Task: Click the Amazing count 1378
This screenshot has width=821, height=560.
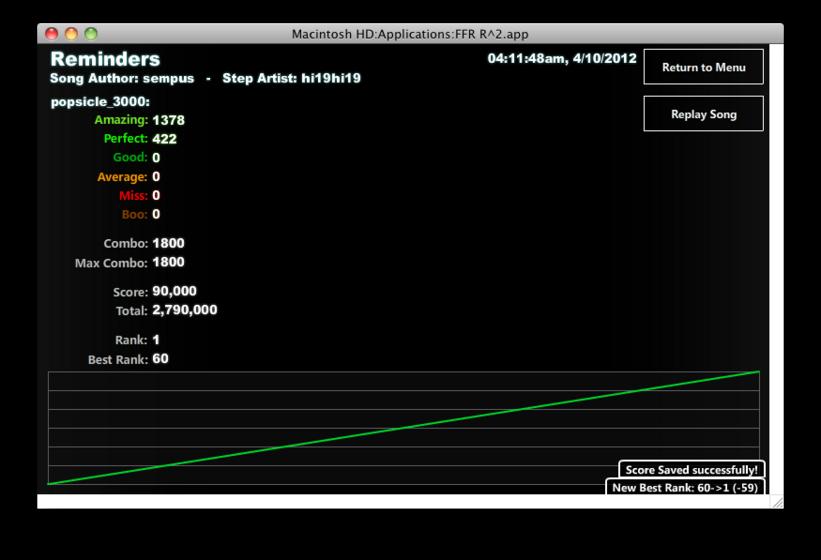Action: [168, 120]
